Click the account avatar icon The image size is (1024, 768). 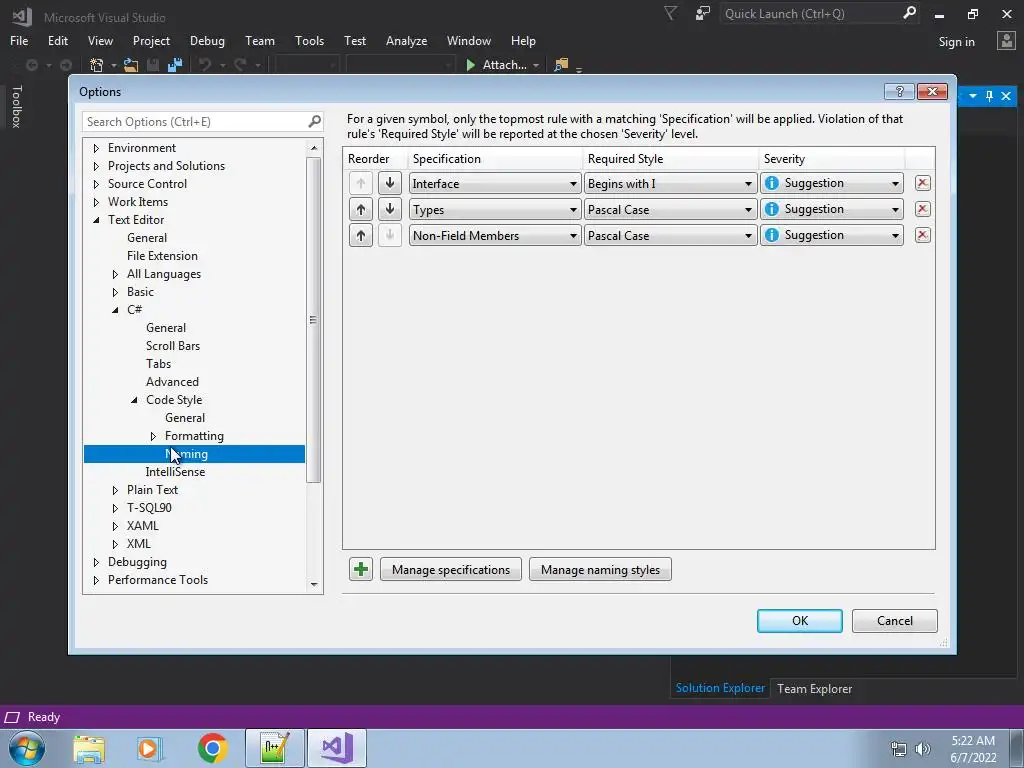coord(1006,41)
